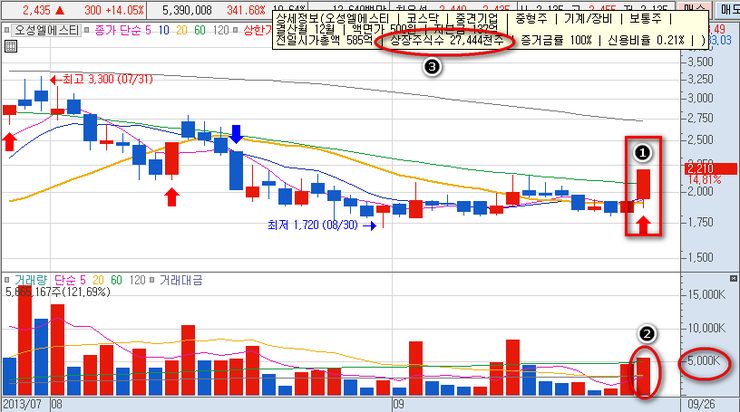Select the 5-day price moving average label
The height and width of the screenshot is (412, 740).
(148, 30)
